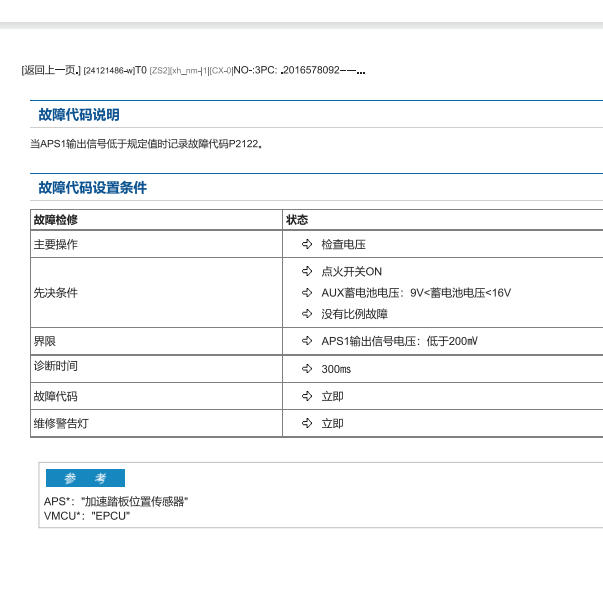Click the 300ms value

tap(336, 369)
